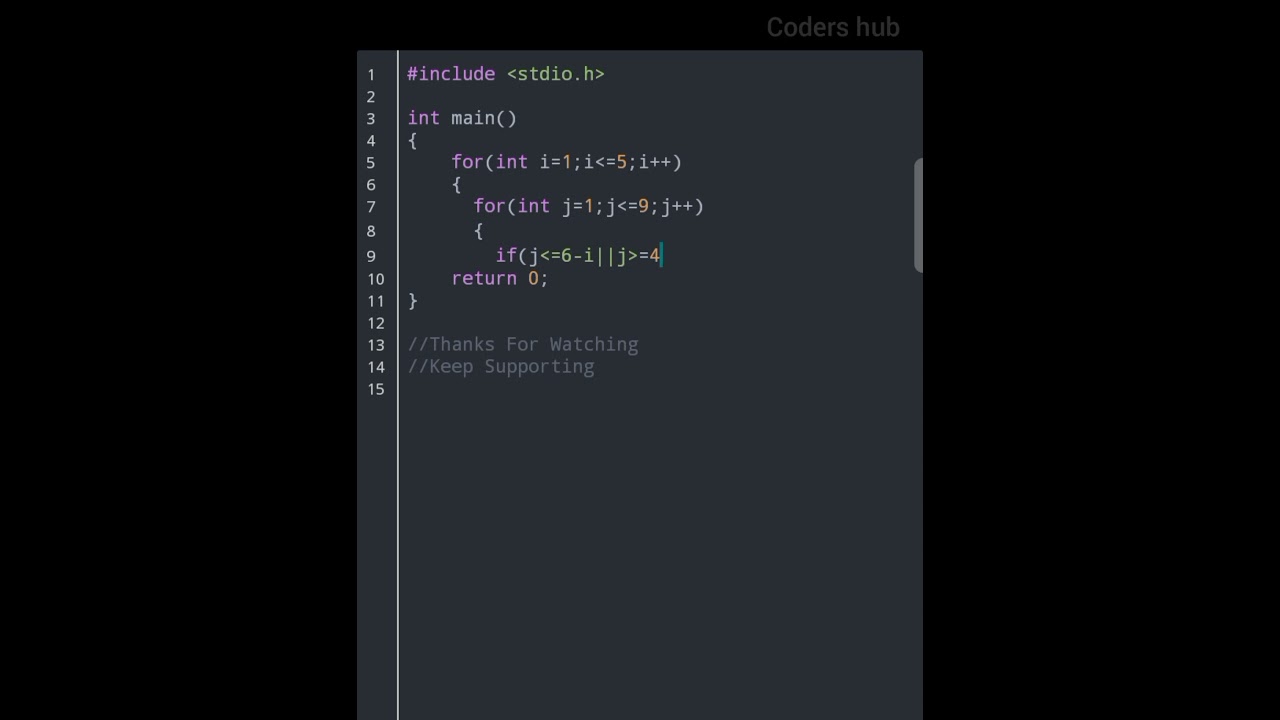Click the editor's vertical scrollbar thumb
Viewport: 1280px width, 720px height.
click(918, 215)
